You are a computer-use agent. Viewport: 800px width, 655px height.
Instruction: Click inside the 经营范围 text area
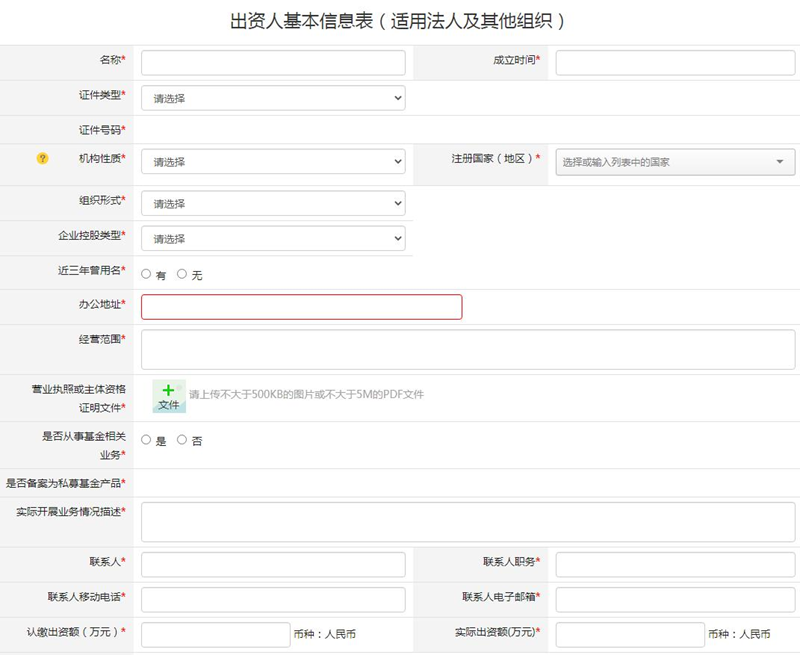[468, 349]
